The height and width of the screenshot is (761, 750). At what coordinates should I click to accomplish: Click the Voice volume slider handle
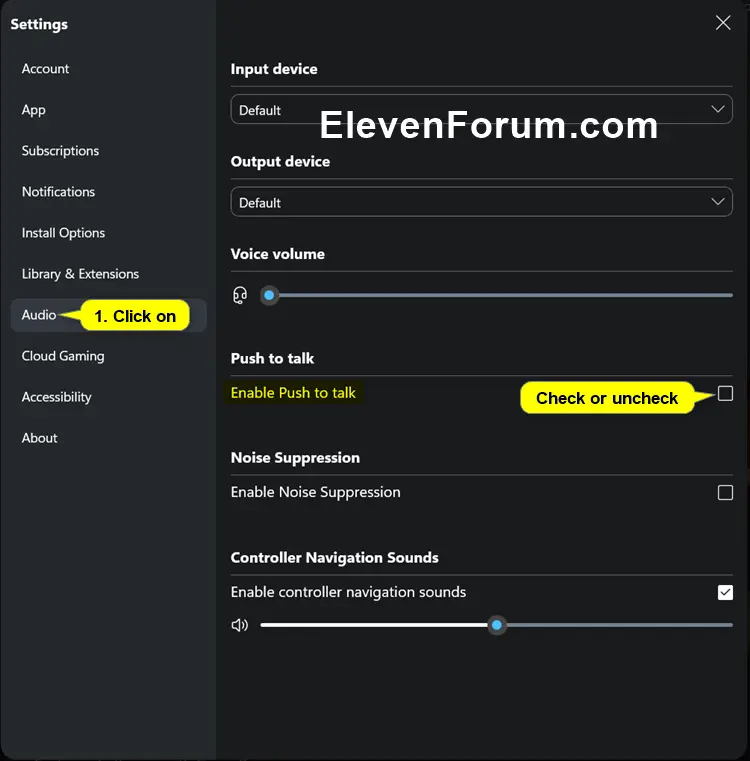269,295
